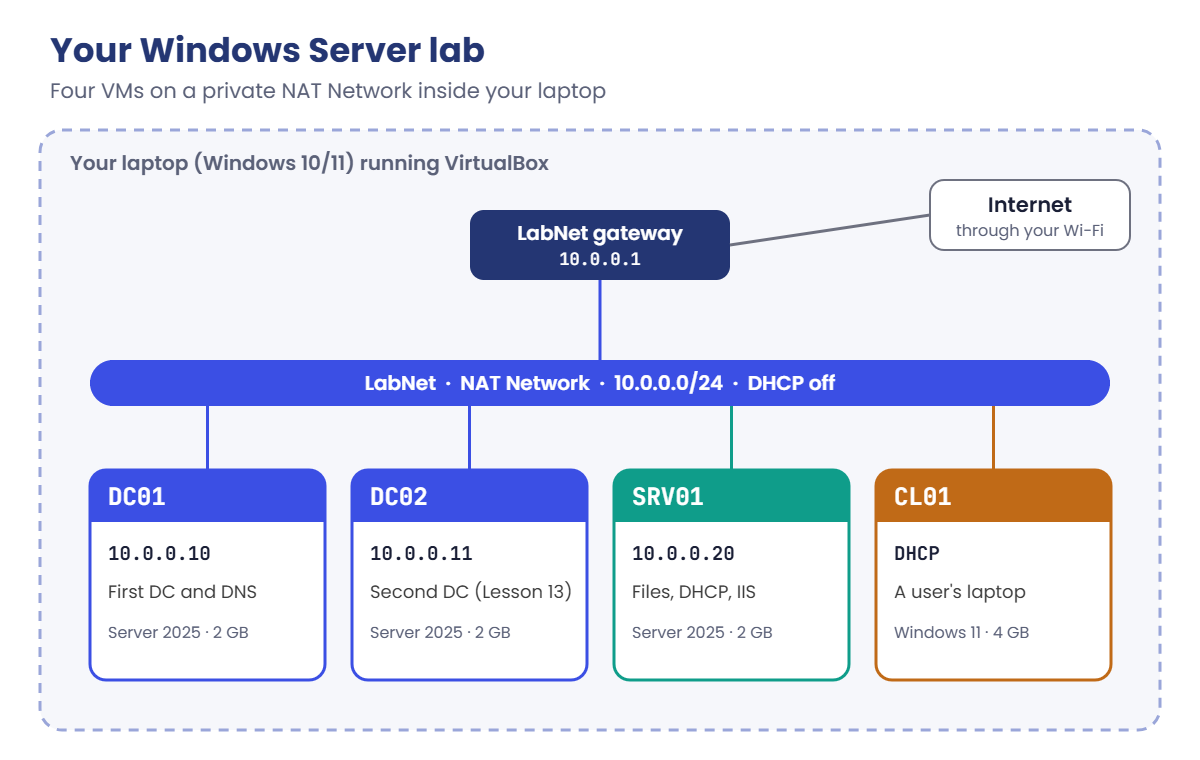Select the Internet box
1200x760 pixels.
(x=1030, y=215)
